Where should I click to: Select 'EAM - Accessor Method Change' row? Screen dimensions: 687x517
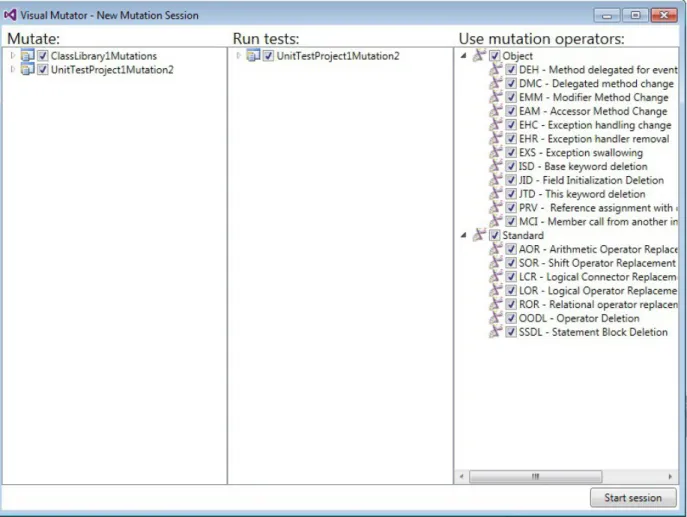point(593,111)
